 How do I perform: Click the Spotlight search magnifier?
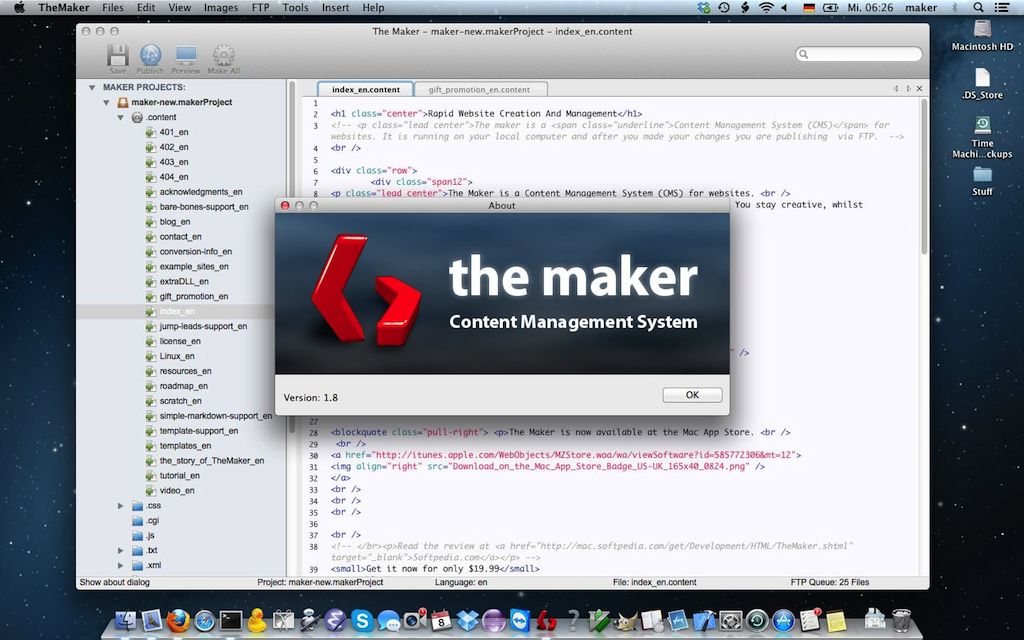978,7
